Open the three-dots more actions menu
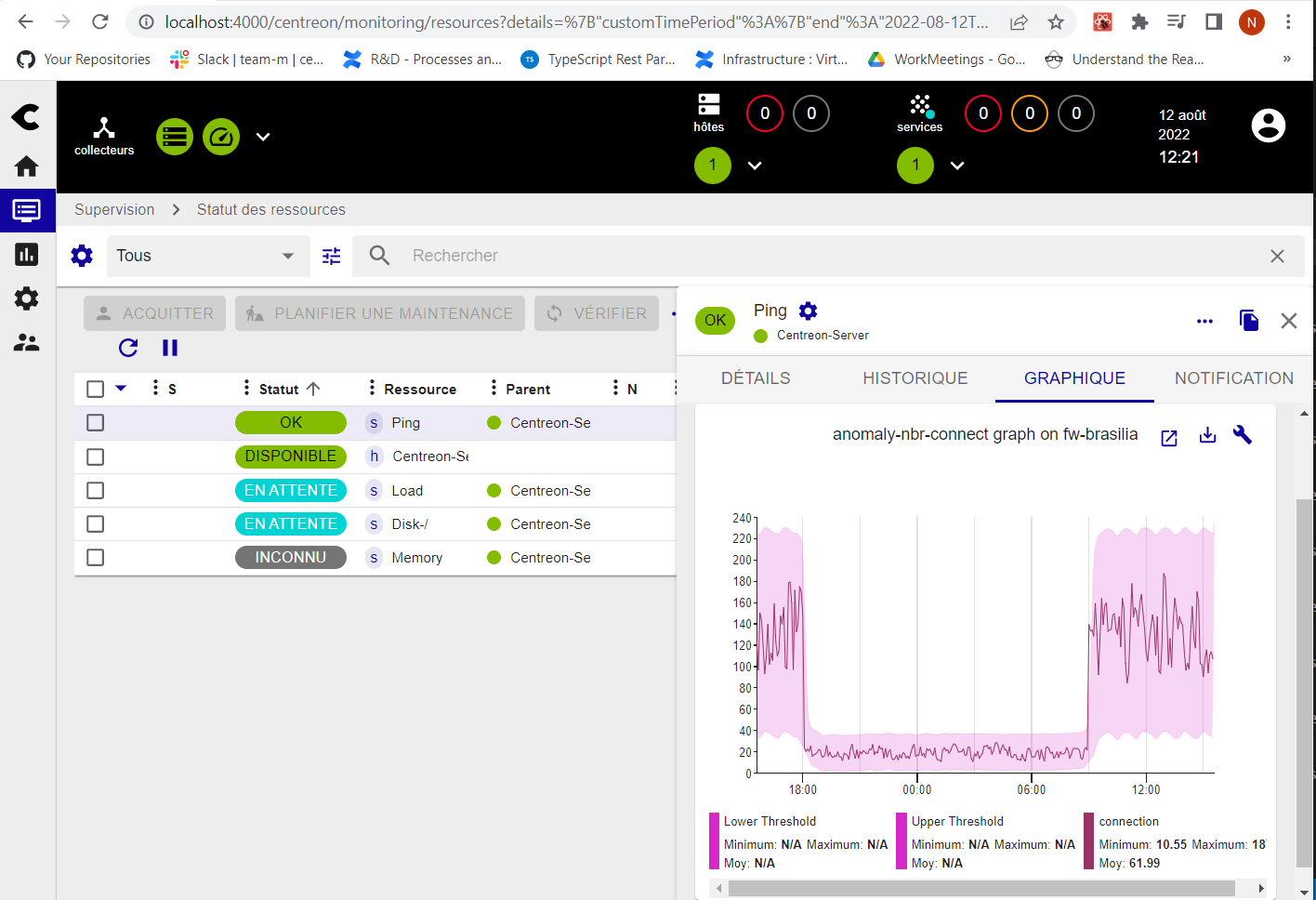This screenshot has height=900, width=1316. [1205, 321]
